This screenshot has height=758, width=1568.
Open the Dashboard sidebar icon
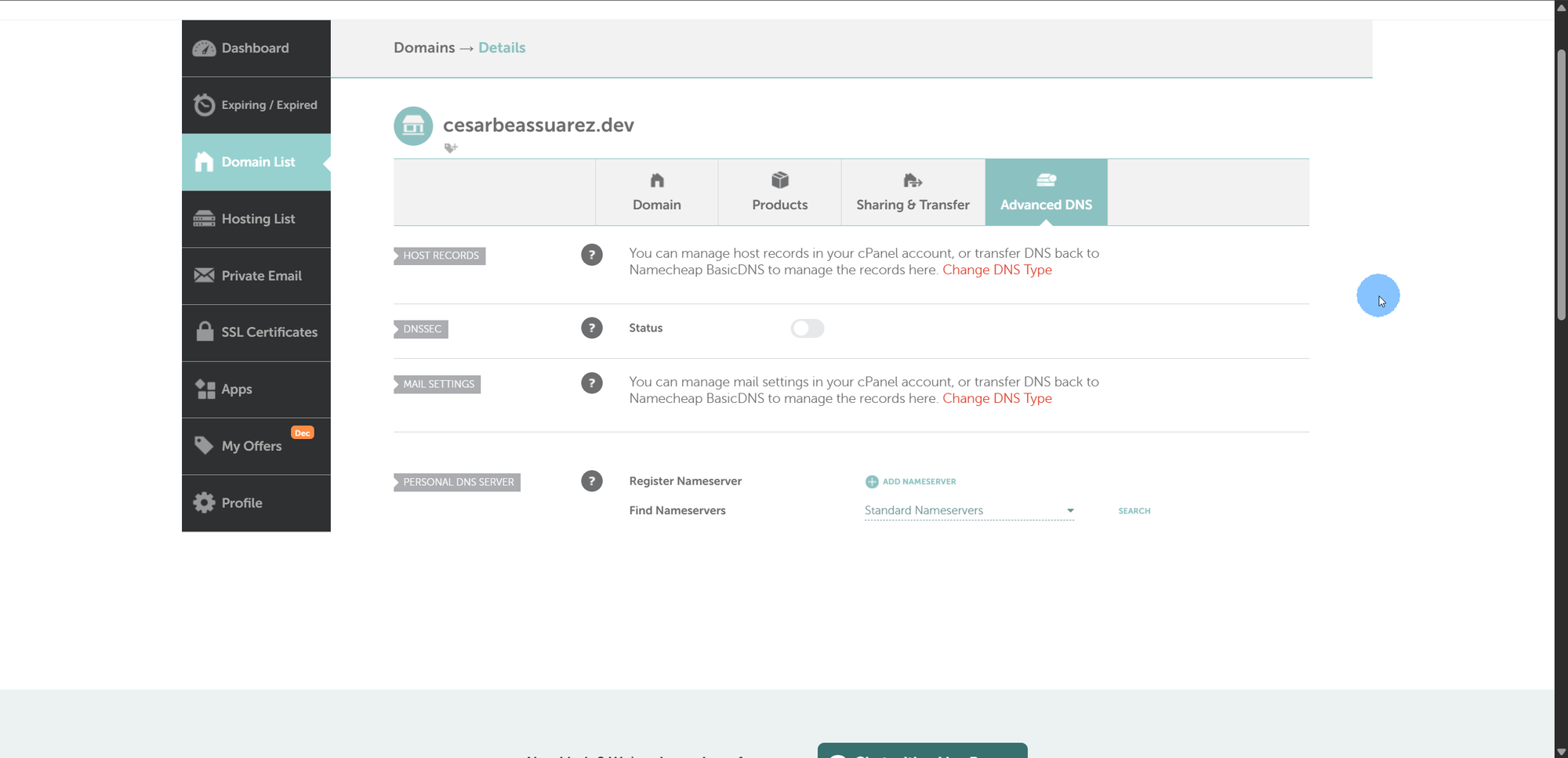(x=204, y=48)
